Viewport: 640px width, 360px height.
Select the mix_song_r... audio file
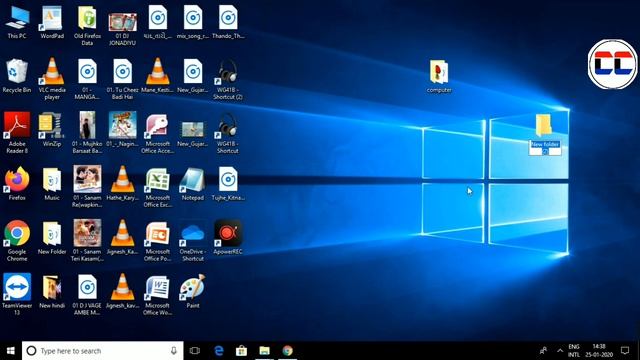point(193,22)
